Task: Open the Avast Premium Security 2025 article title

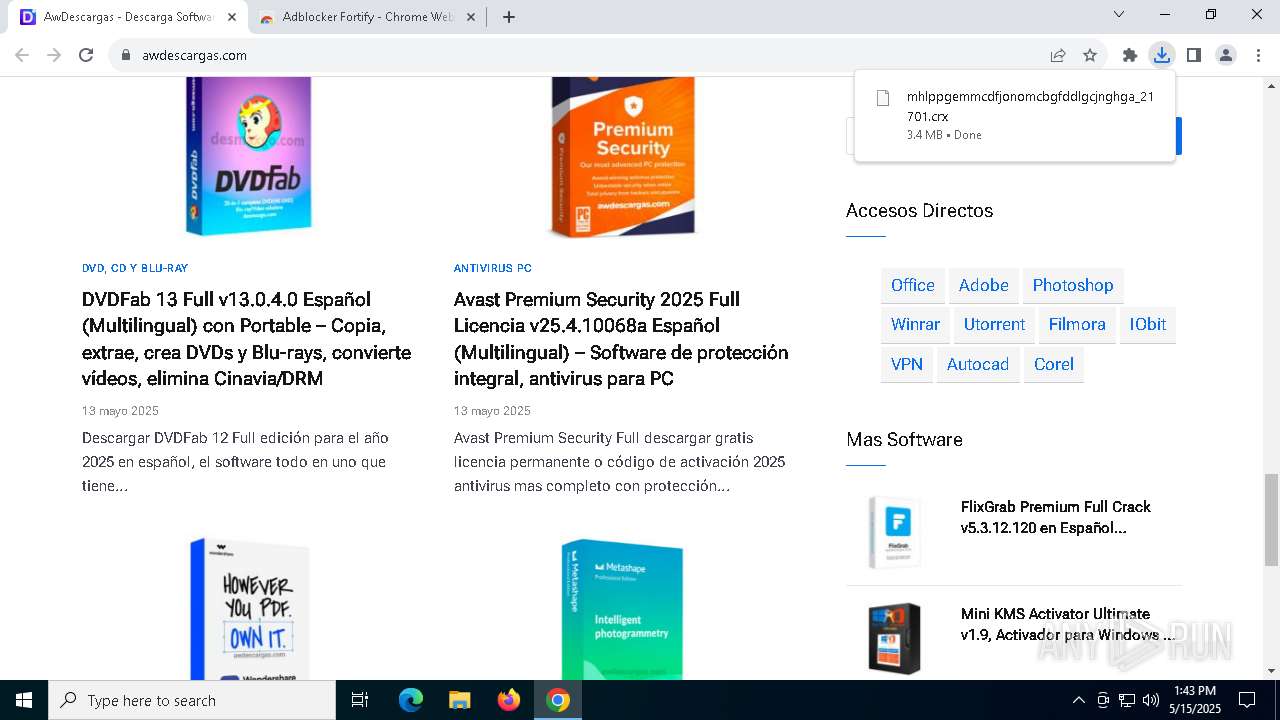Action: pos(621,339)
